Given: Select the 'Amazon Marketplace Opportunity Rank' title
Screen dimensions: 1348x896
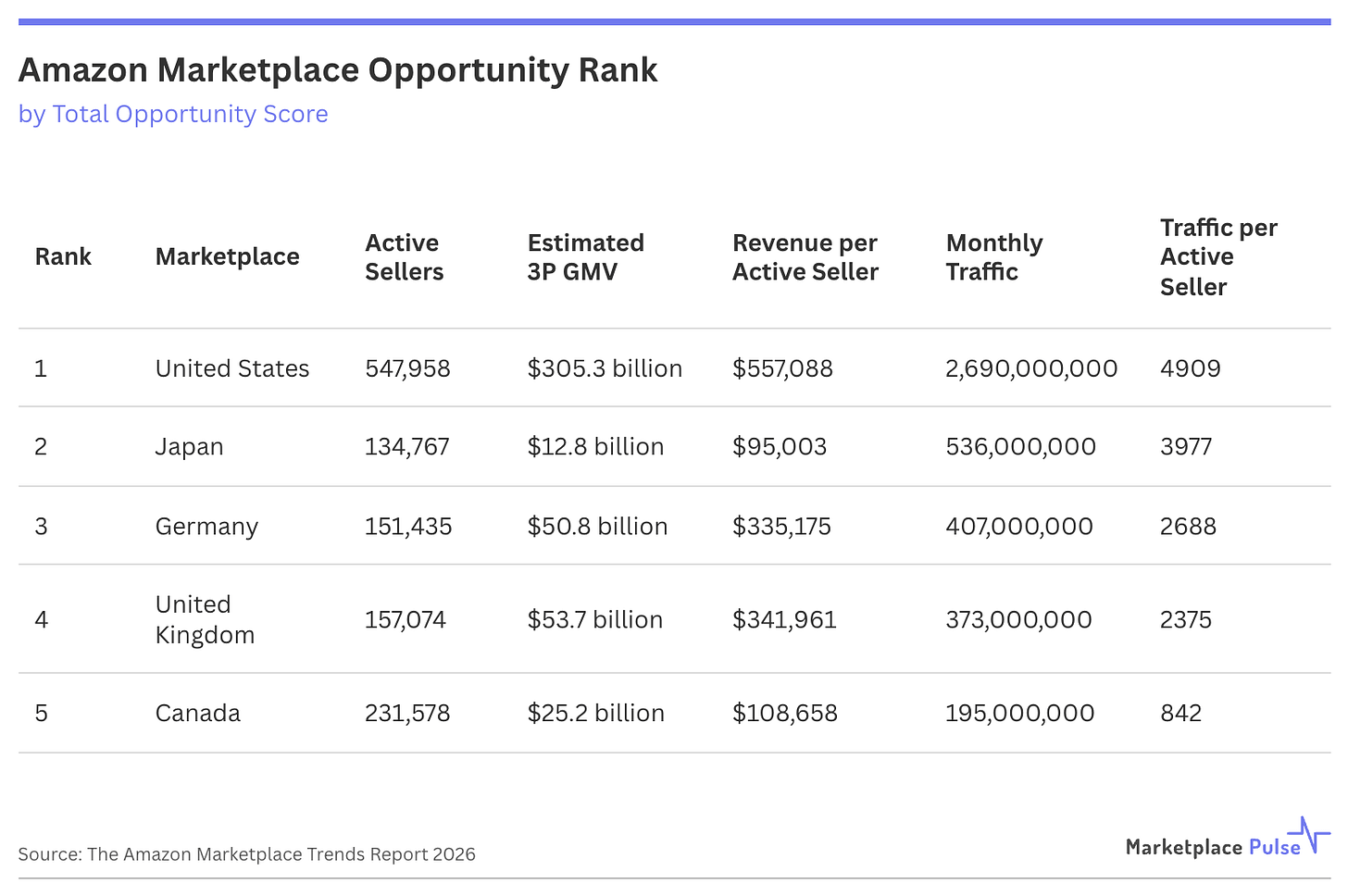Looking at the screenshot, I should 337,69.
